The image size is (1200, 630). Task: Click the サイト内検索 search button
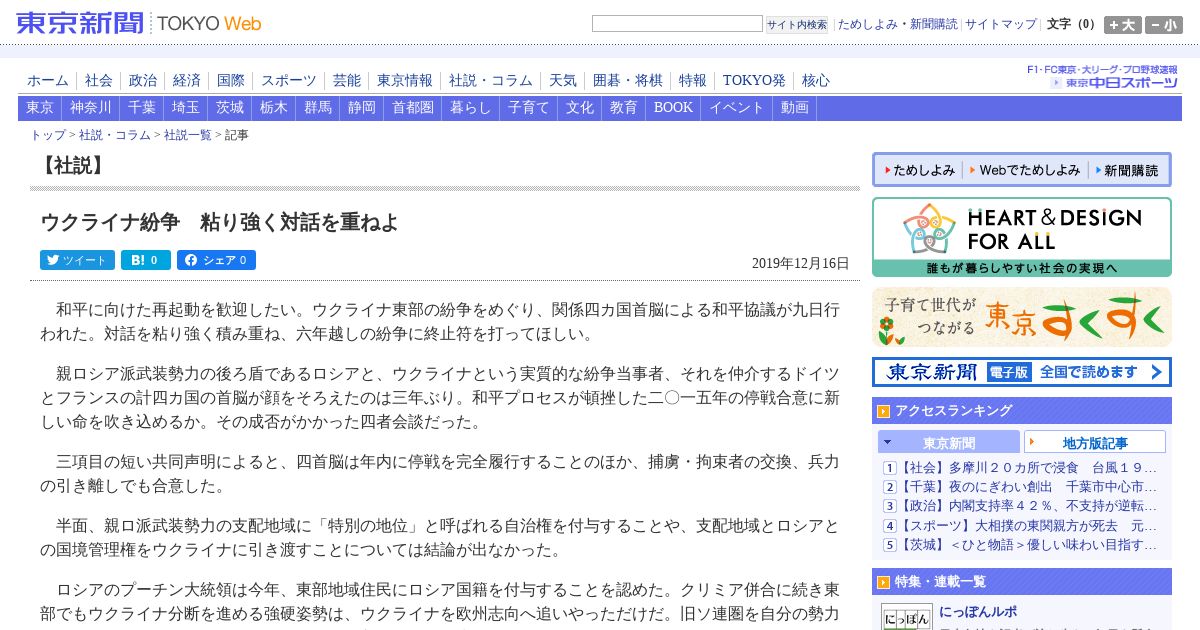(x=797, y=24)
